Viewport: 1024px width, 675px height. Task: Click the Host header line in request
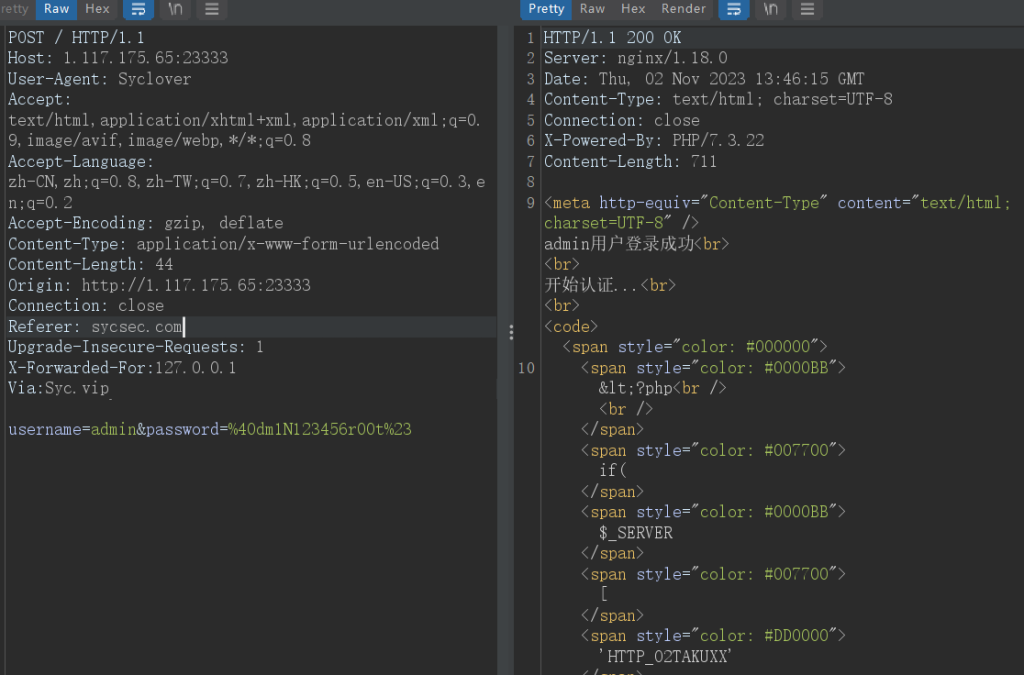118,58
